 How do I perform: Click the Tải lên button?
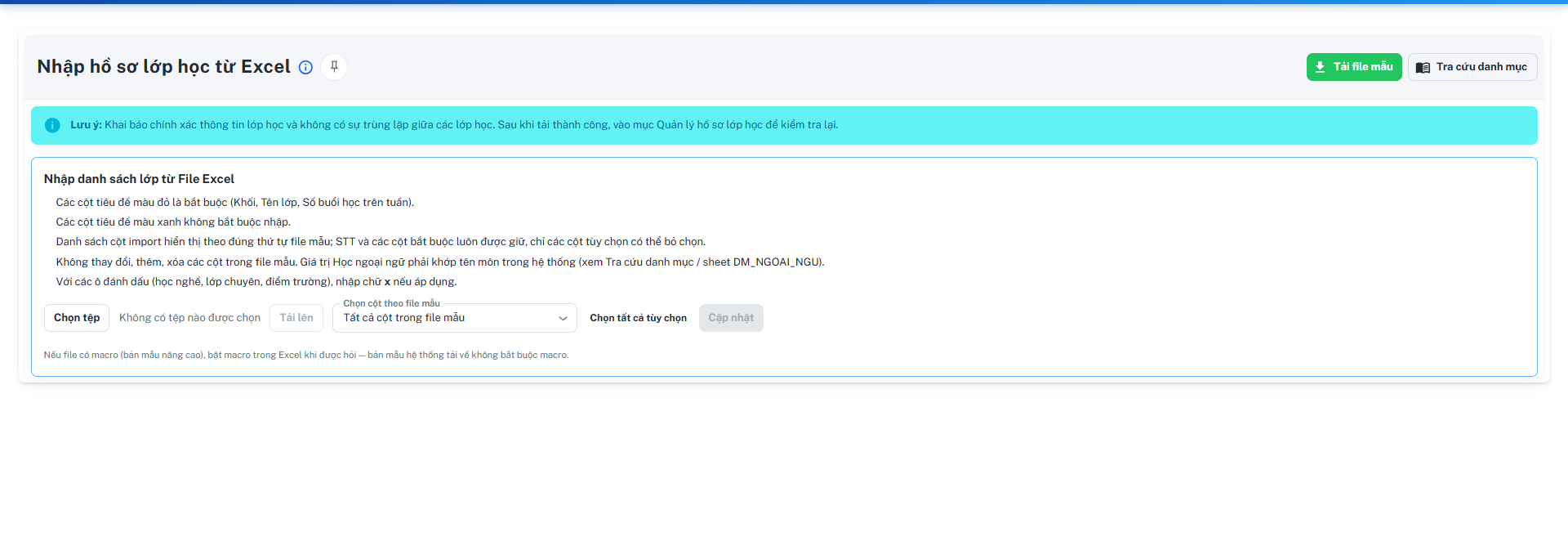(x=296, y=318)
